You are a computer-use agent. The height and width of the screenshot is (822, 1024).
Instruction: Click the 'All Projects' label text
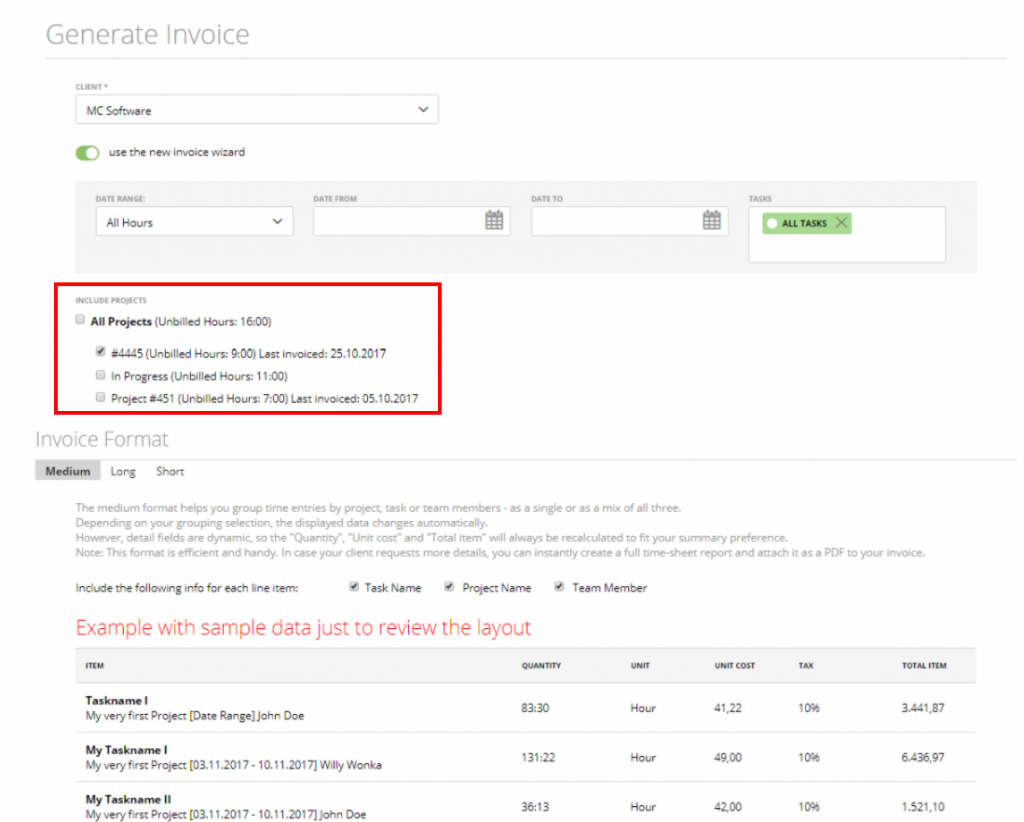pyautogui.click(x=121, y=321)
